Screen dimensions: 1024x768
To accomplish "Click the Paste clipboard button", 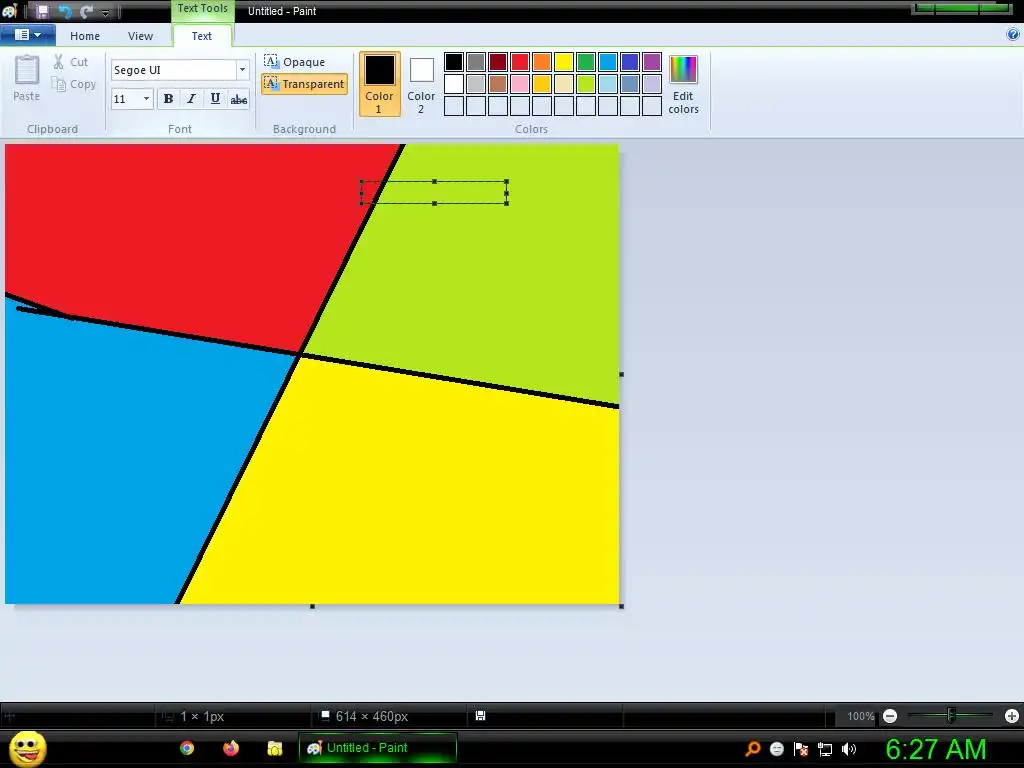I will point(27,78).
